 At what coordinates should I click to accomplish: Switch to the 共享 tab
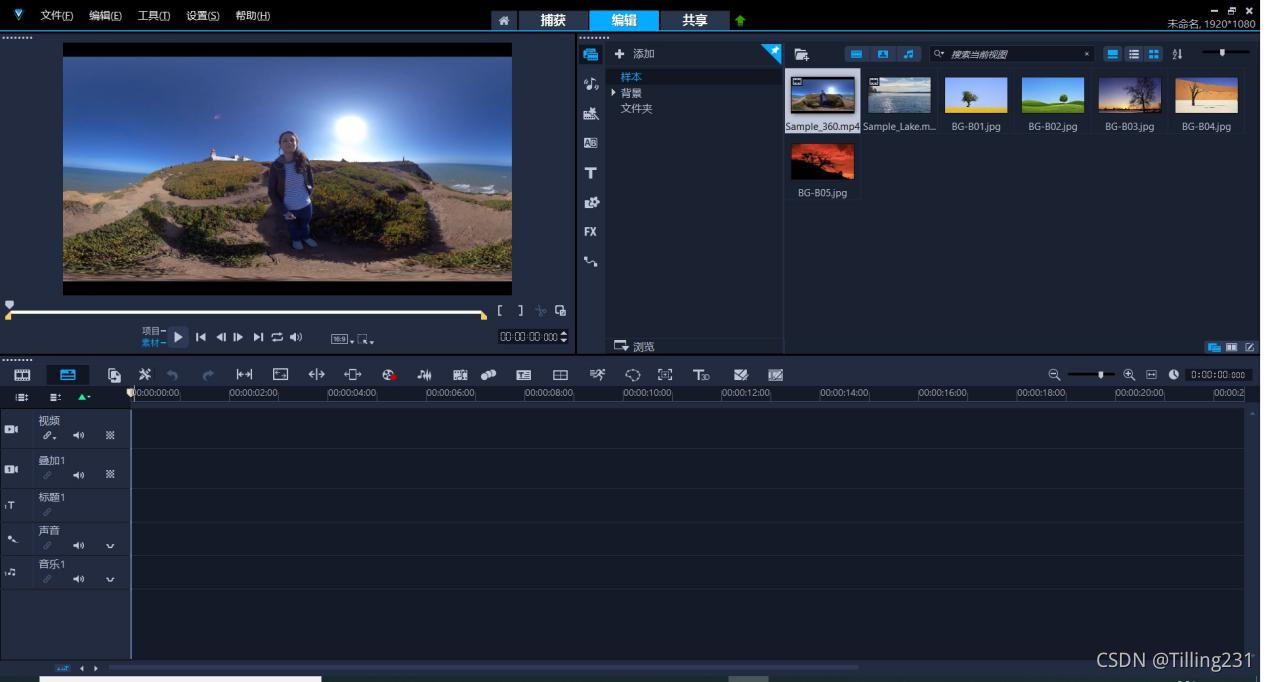pos(694,20)
